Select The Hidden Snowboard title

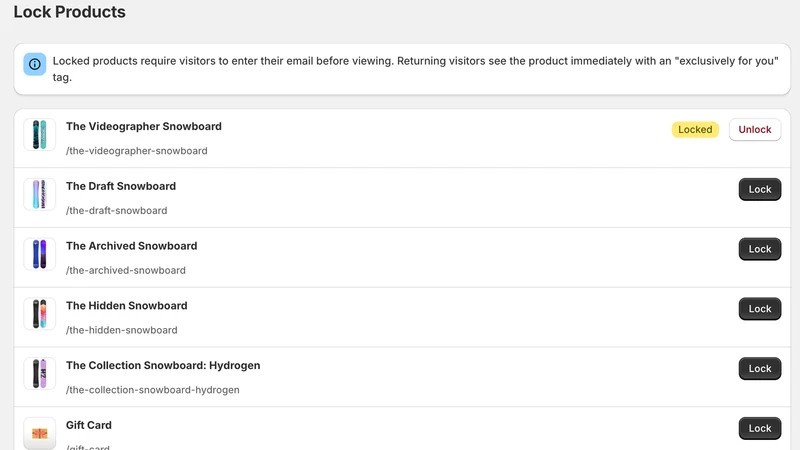coord(127,306)
